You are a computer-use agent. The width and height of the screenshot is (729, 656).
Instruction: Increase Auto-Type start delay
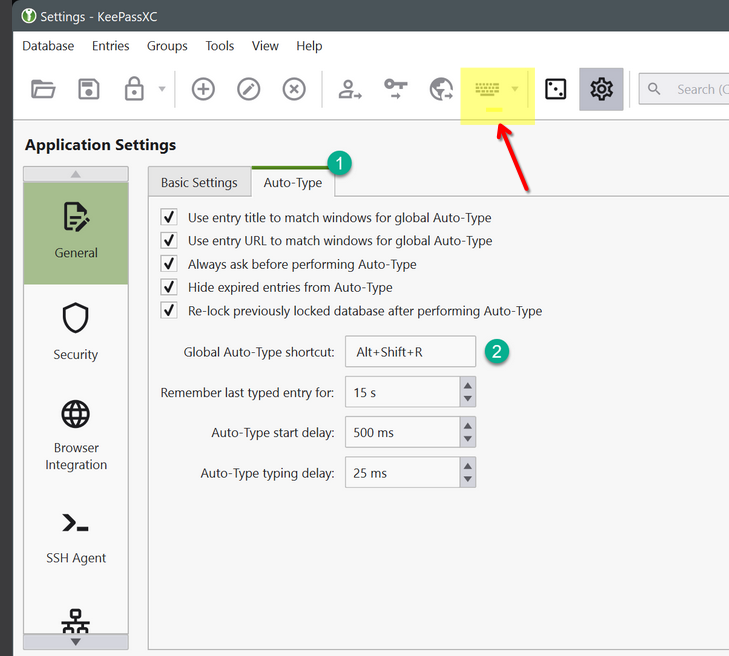[x=468, y=426]
